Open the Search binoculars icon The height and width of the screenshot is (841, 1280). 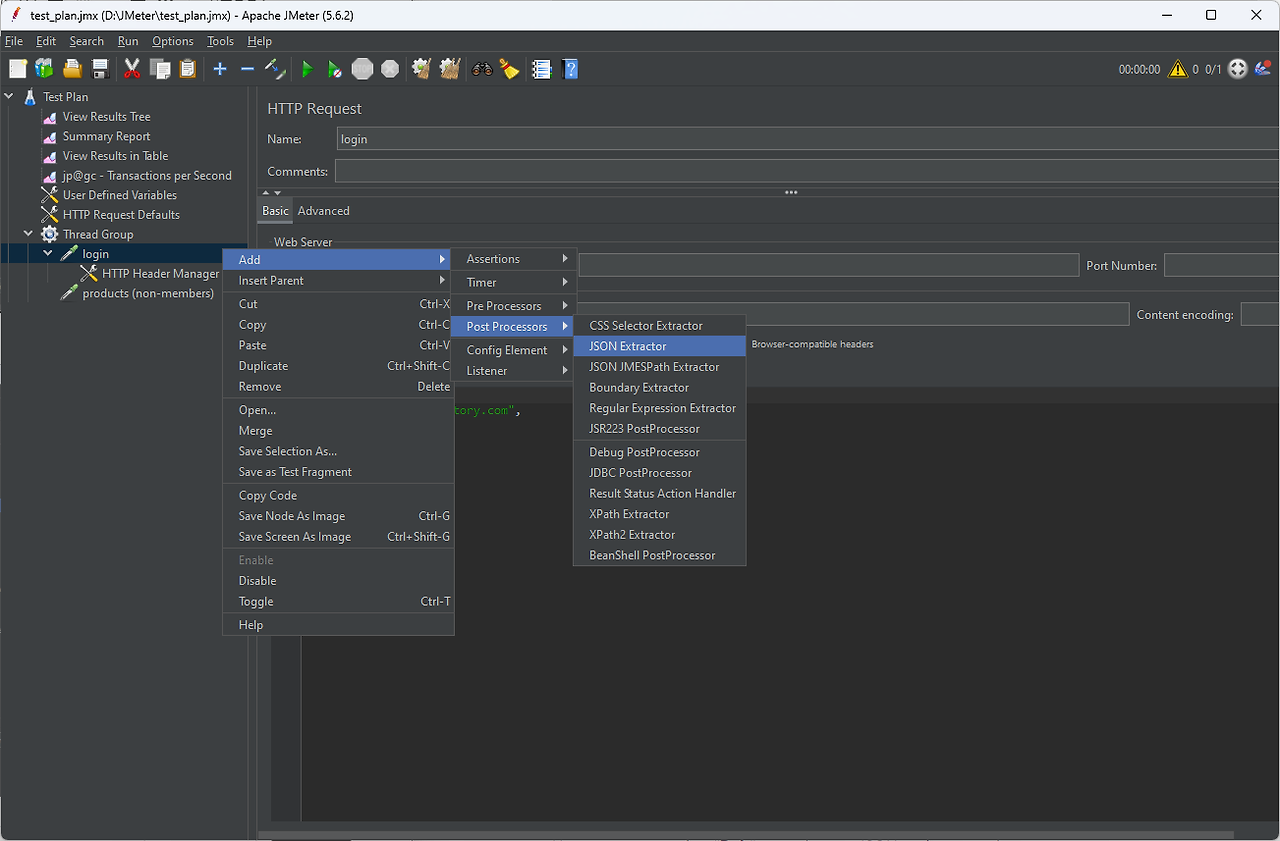[x=483, y=69]
